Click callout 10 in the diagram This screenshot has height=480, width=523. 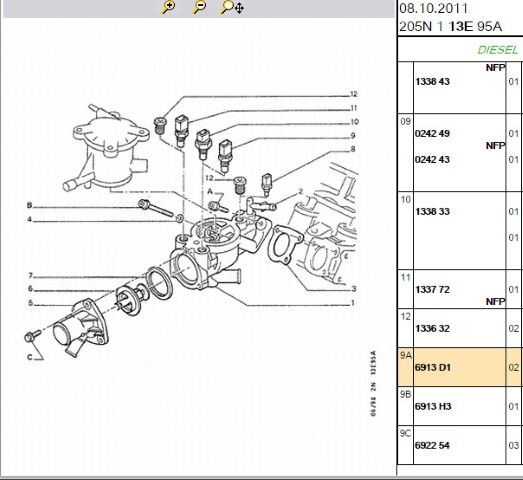click(x=354, y=122)
